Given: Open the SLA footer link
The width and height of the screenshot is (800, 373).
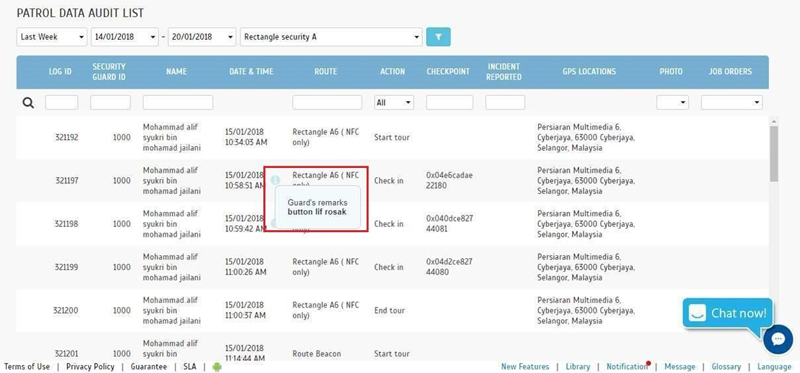Looking at the screenshot, I should [189, 367].
